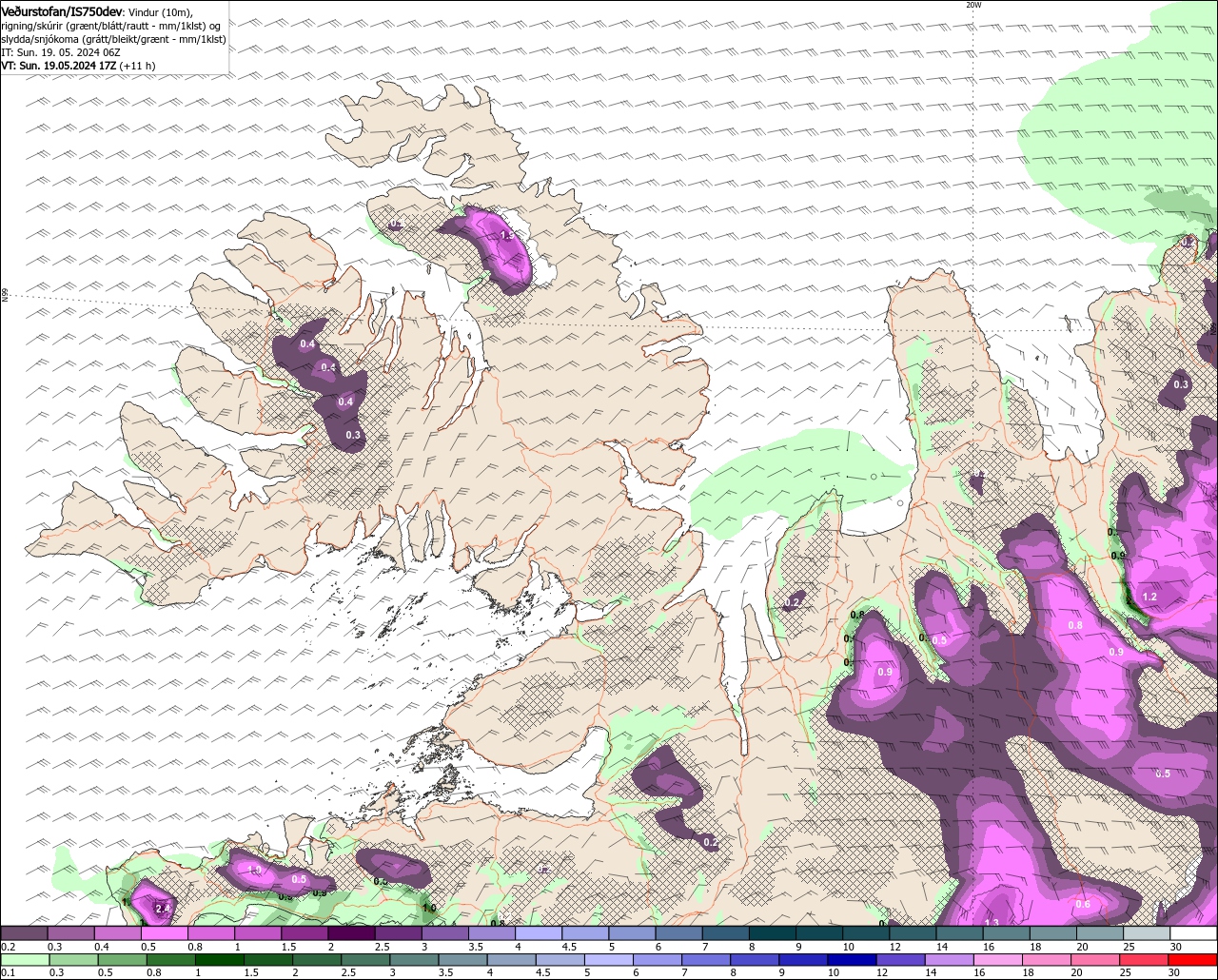Click the '20W' longitude label
Viewport: 1218px width, 980px height.
[972, 5]
